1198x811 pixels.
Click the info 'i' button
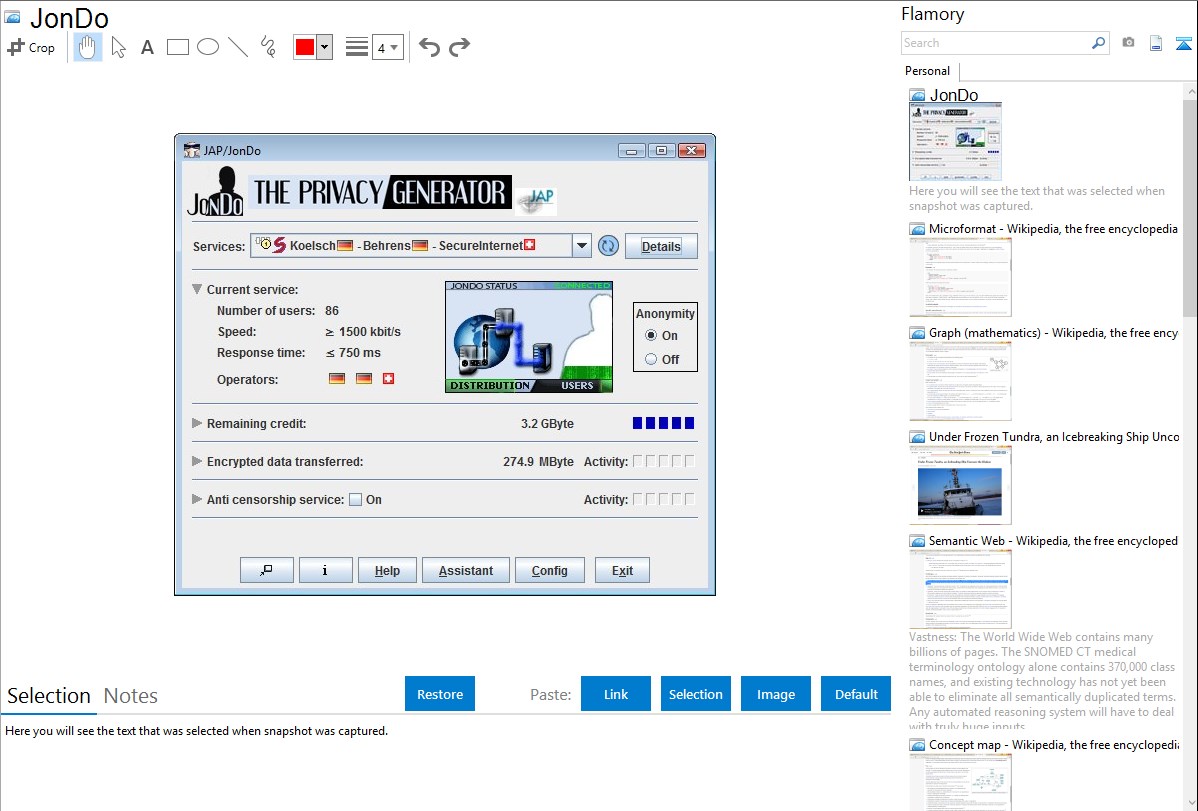click(x=325, y=570)
